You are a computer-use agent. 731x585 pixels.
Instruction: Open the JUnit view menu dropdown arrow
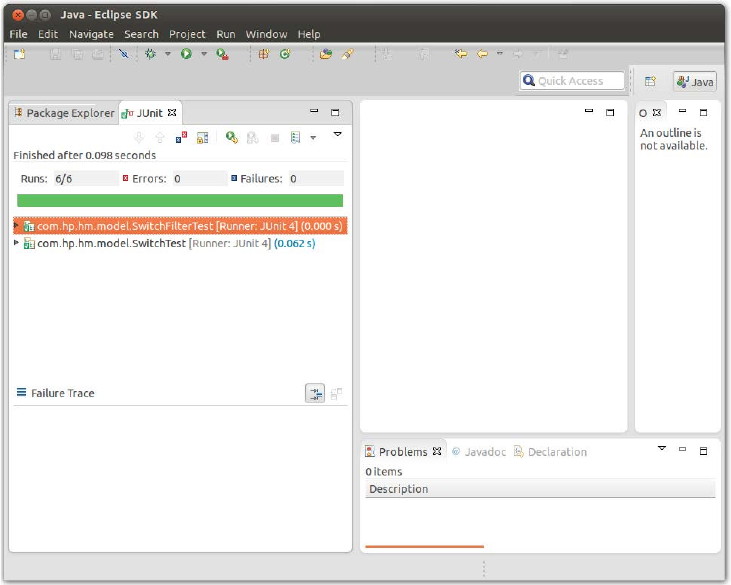pos(337,134)
